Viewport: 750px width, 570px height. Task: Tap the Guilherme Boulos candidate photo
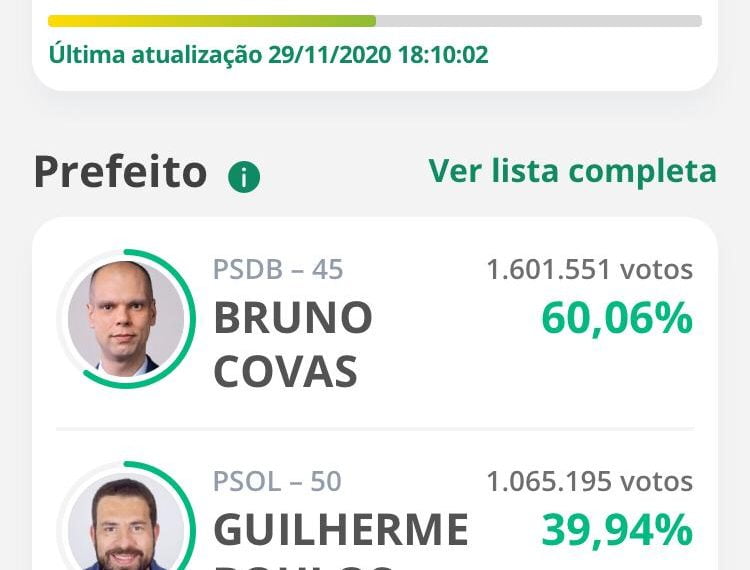126,524
